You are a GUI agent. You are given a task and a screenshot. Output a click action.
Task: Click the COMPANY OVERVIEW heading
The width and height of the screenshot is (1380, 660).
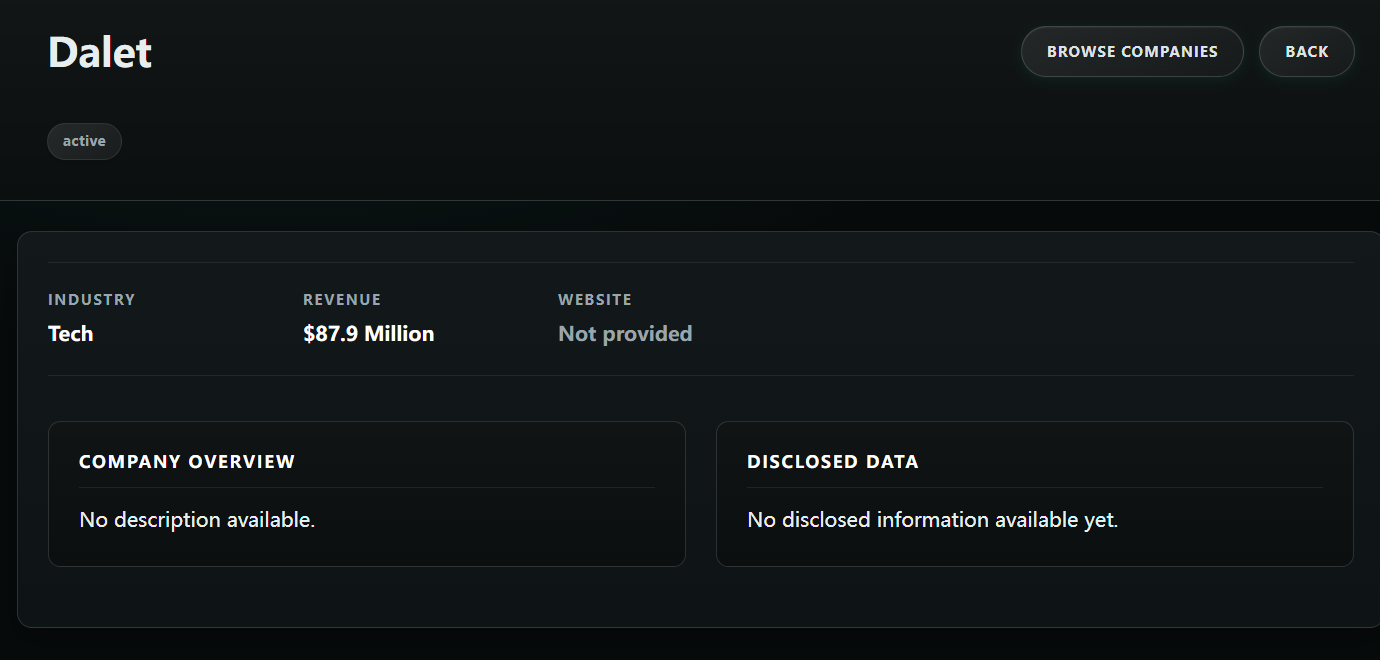(x=187, y=462)
